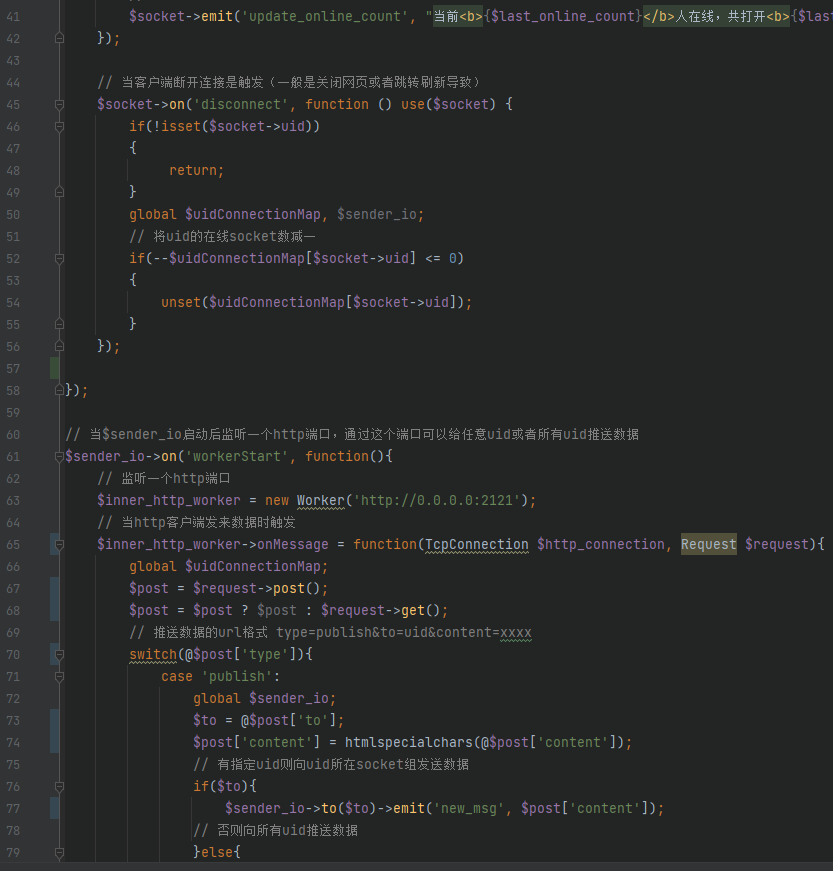The image size is (833, 871).
Task: Click the unset call on line 54
Action: click(181, 302)
